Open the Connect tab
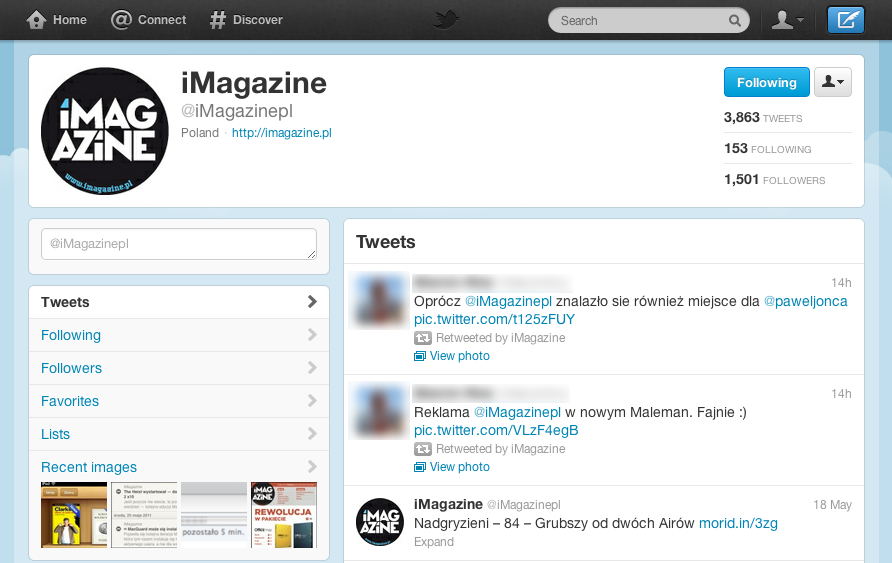Viewport: 892px width, 563px height. 148,20
